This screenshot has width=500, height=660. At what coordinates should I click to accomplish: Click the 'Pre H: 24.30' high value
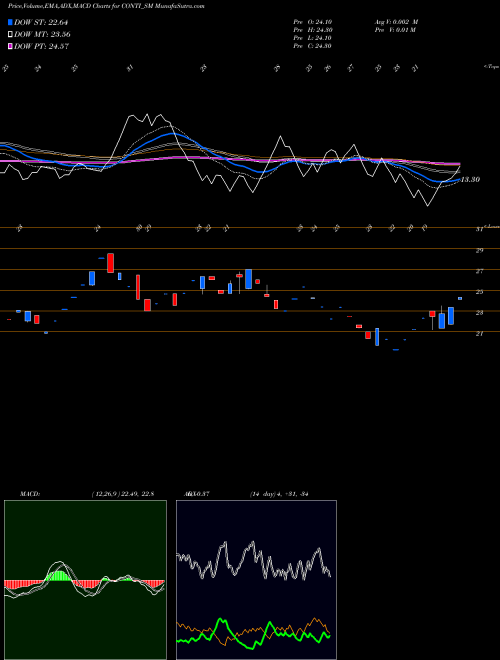tap(312, 30)
